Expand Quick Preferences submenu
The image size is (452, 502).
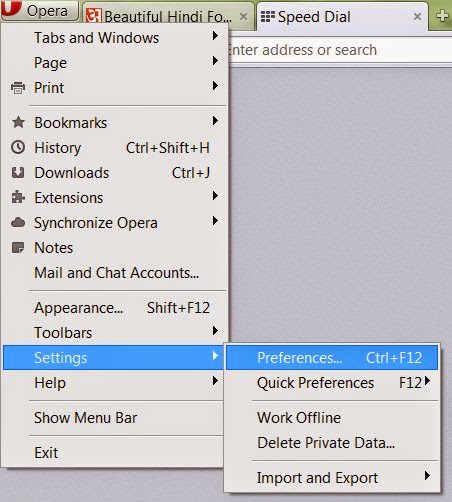(332, 383)
